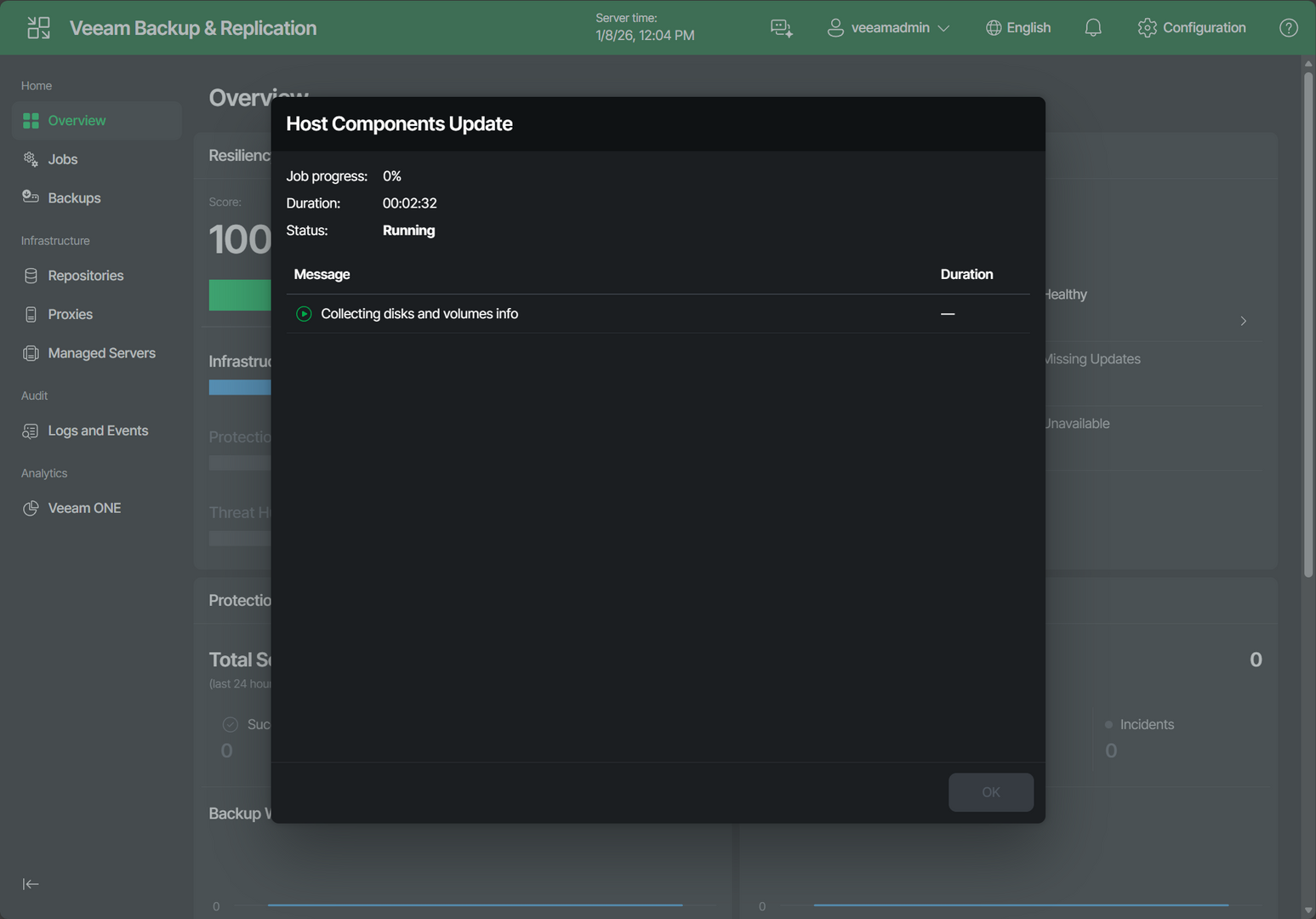The width and height of the screenshot is (1316, 919).
Task: Click the 'Analytics' sidebar section heading
Action: point(44,473)
